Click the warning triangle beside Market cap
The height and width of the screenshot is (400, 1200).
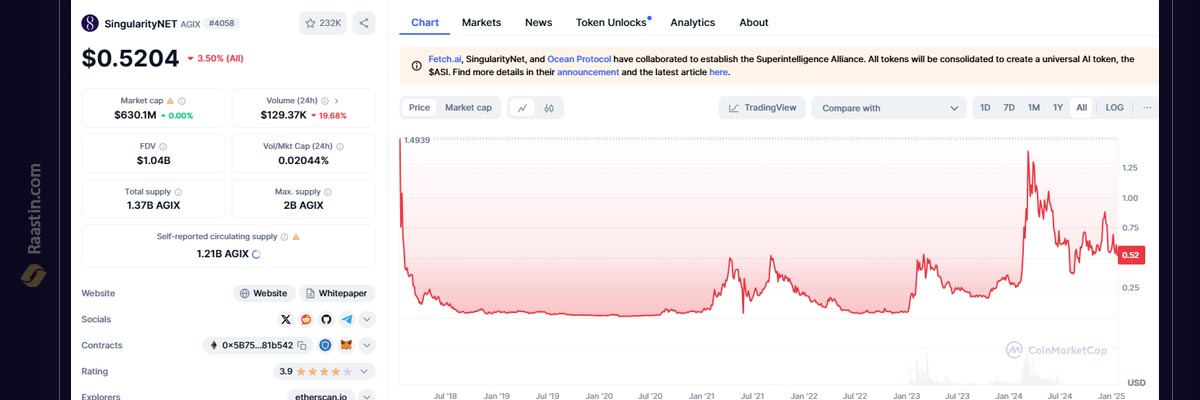170,101
